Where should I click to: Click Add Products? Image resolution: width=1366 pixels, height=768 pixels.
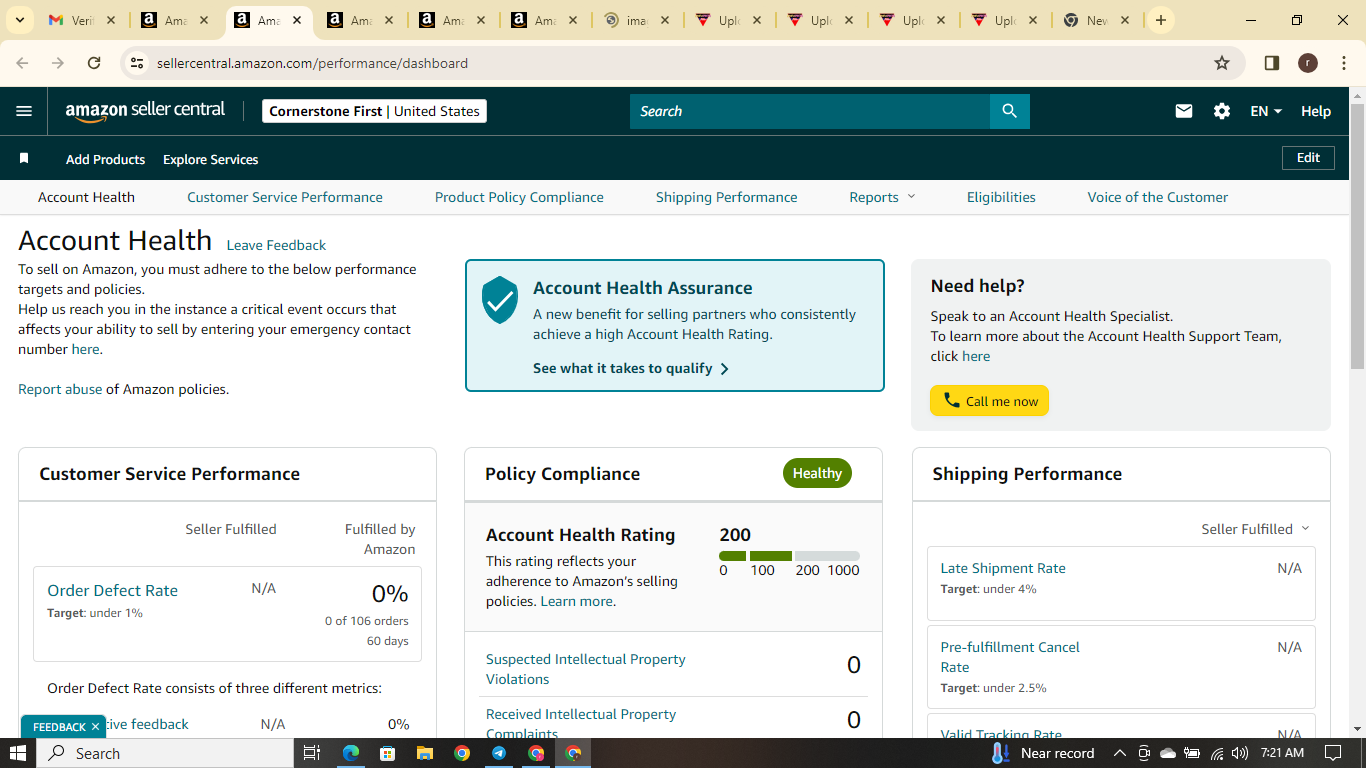[x=105, y=159]
